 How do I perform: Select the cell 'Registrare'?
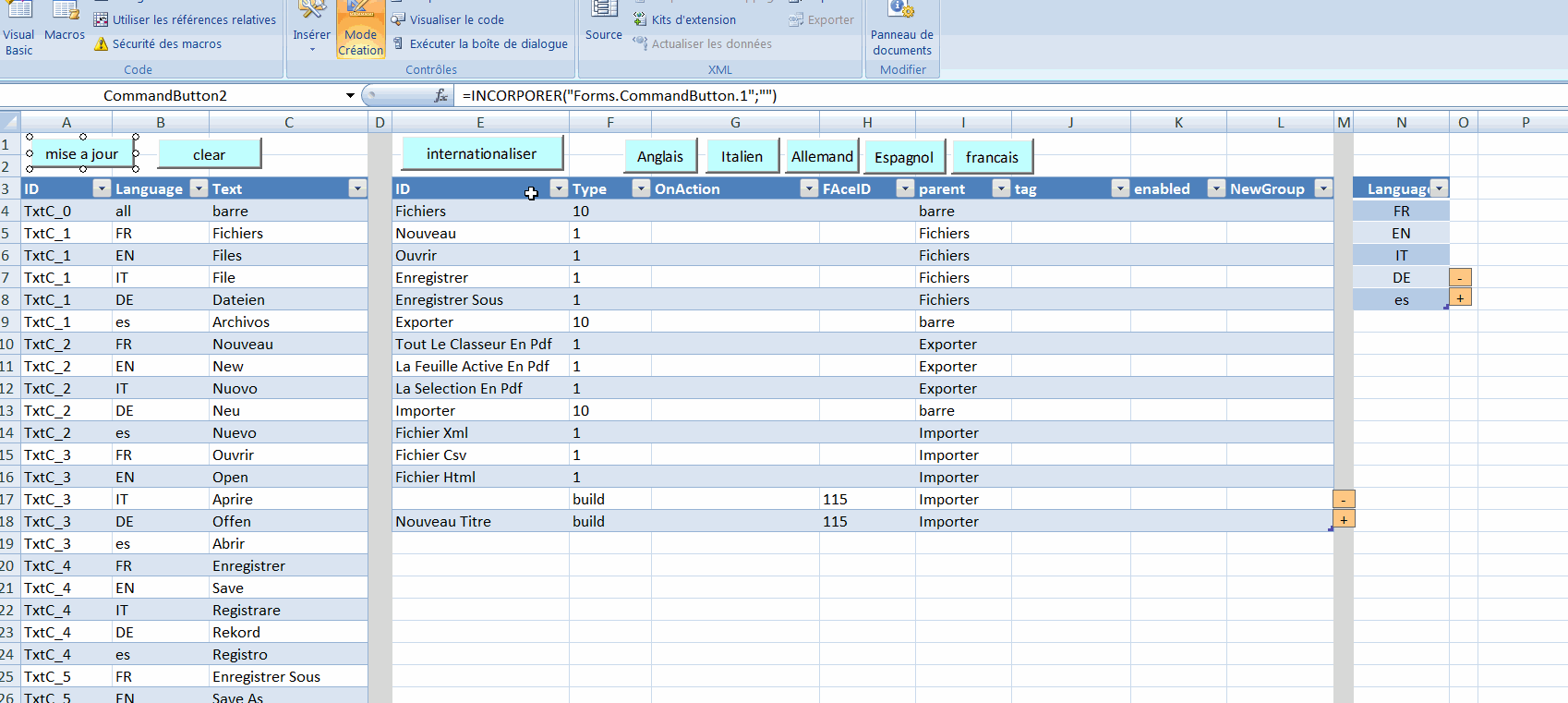tap(288, 610)
